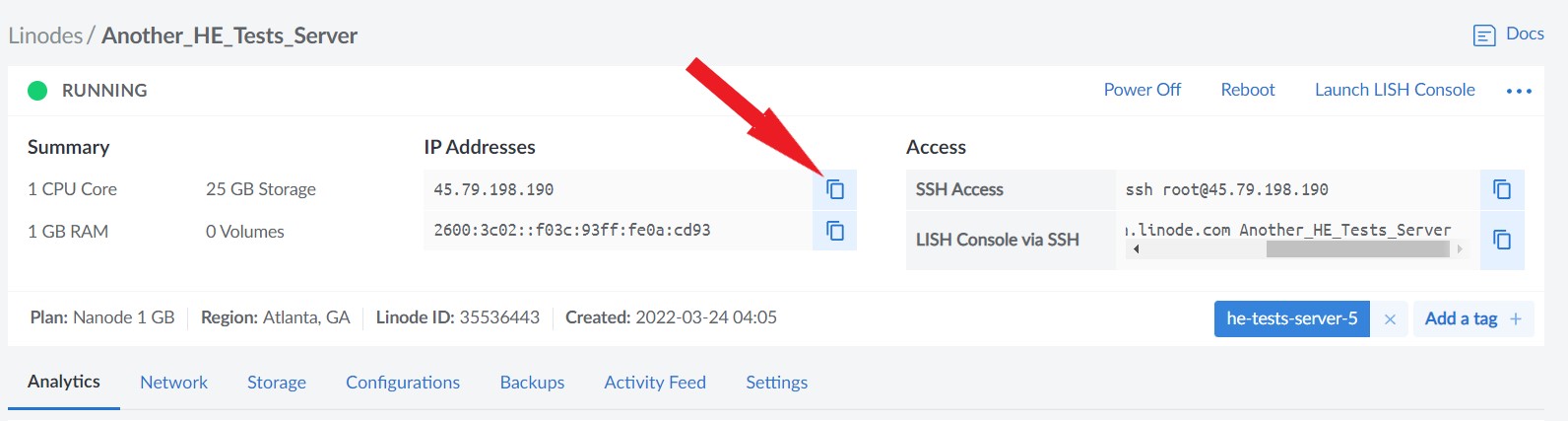Copy the SSH Access command
1568x421 pixels.
click(1502, 189)
